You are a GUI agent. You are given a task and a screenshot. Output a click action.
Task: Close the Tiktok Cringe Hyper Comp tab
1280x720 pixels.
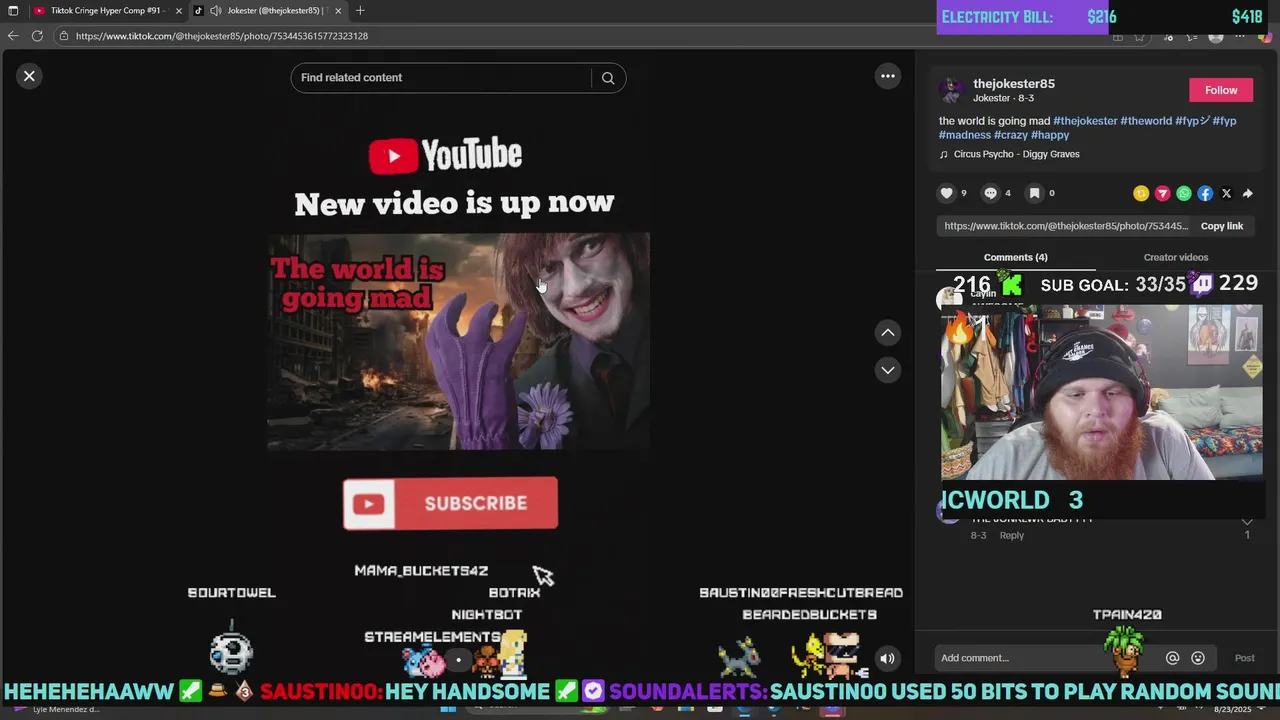click(x=179, y=11)
